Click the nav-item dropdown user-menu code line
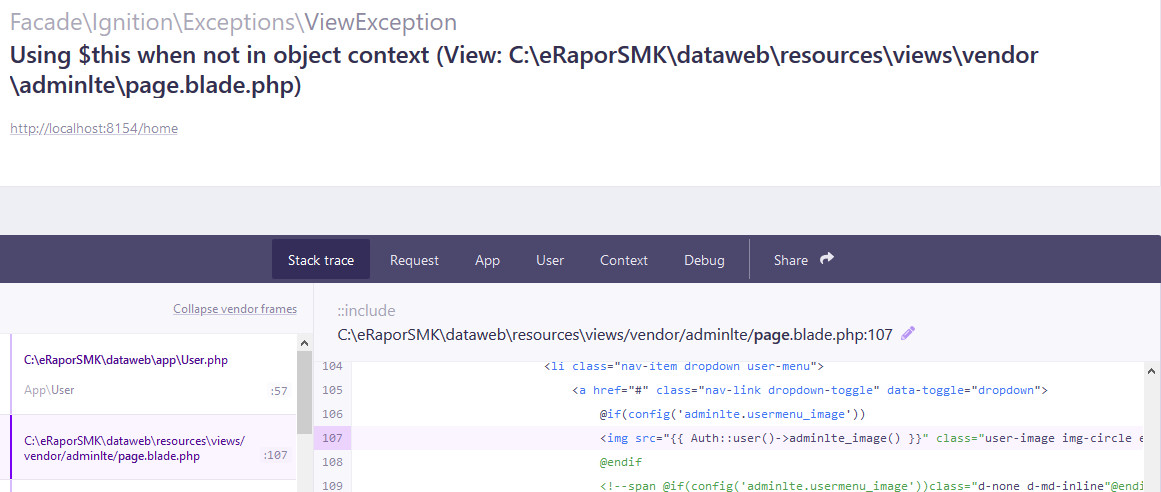 click(x=684, y=366)
